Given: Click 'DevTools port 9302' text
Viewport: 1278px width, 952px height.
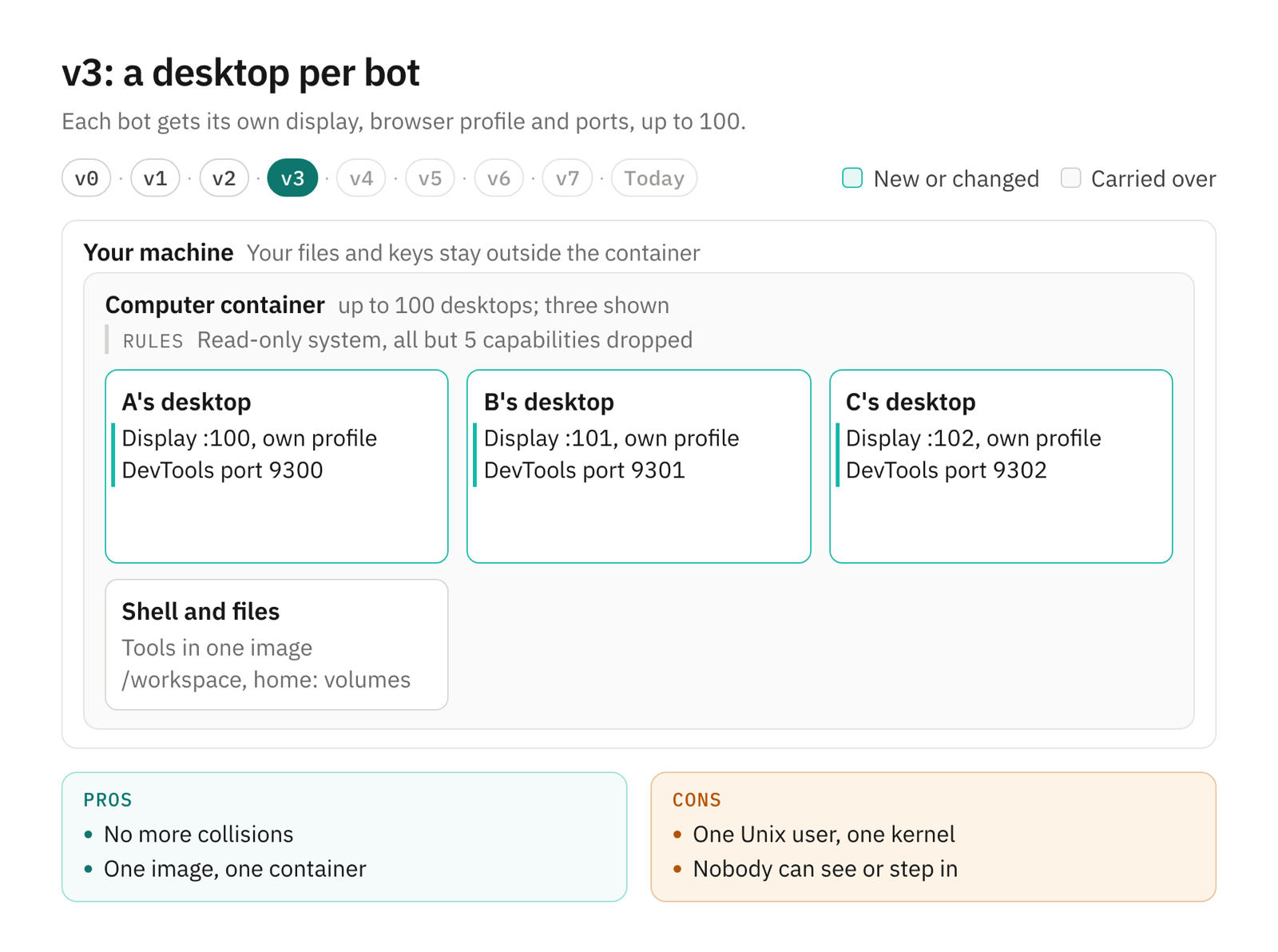Looking at the screenshot, I should pos(946,470).
